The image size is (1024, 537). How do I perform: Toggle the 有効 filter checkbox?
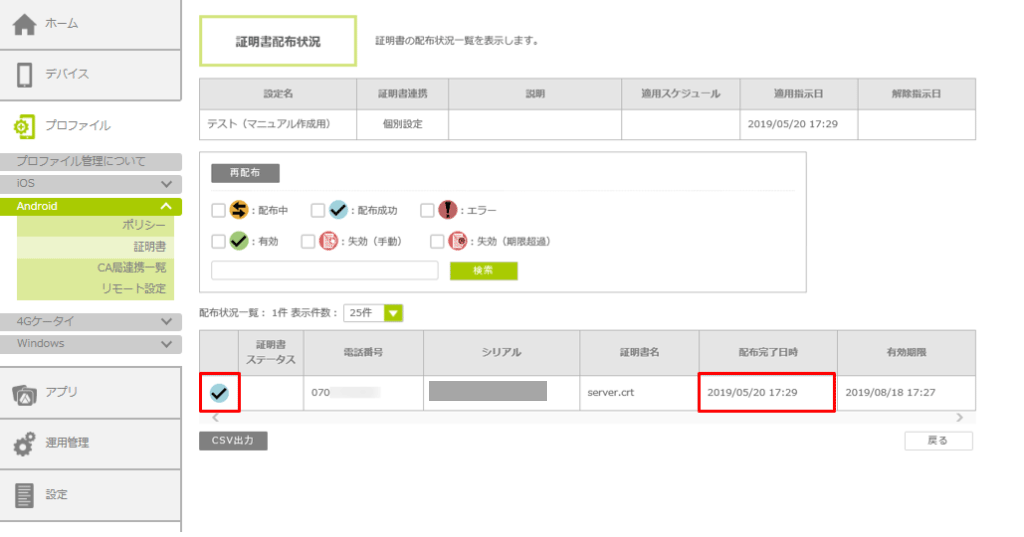[x=218, y=241]
